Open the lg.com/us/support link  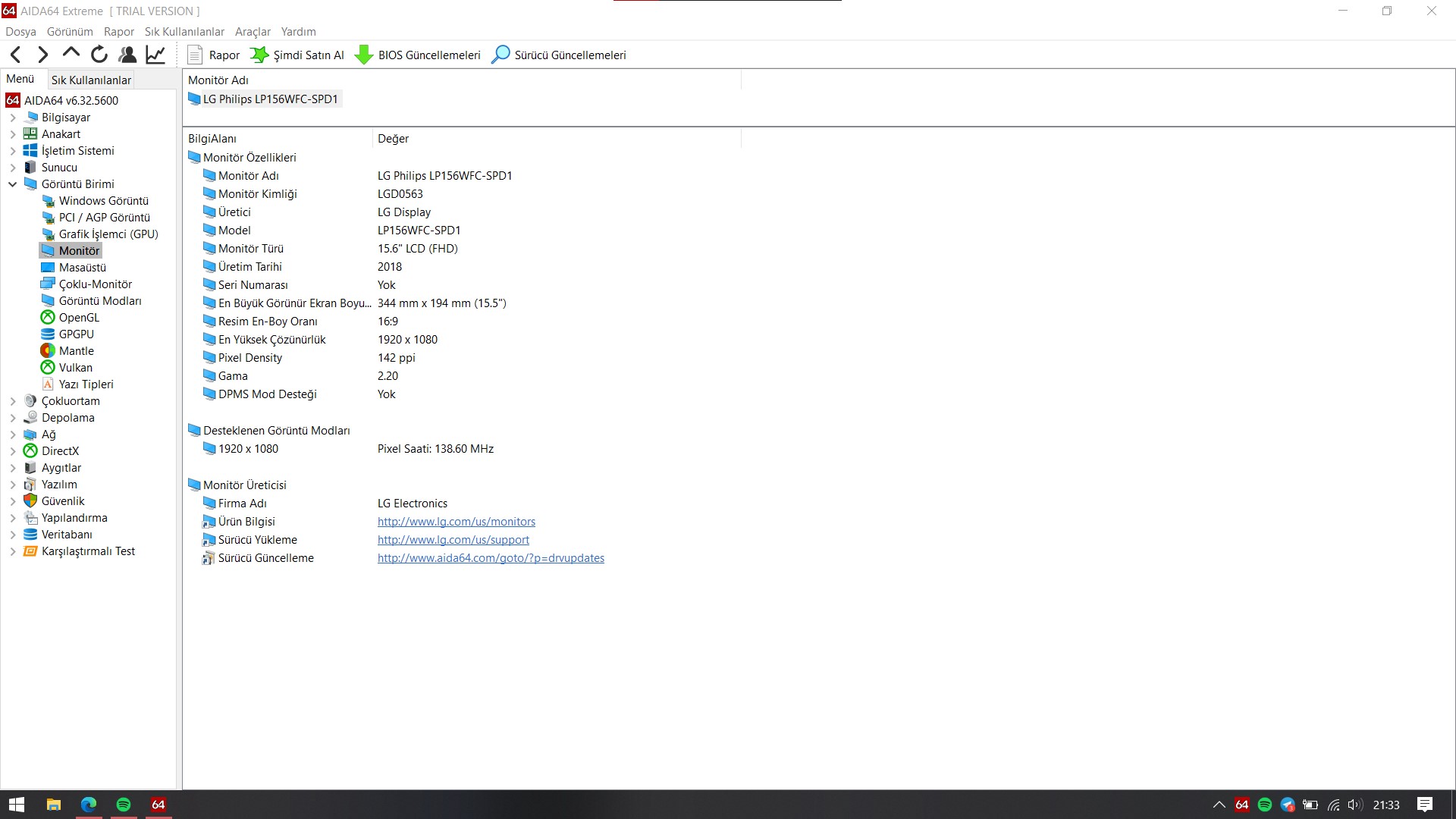453,540
